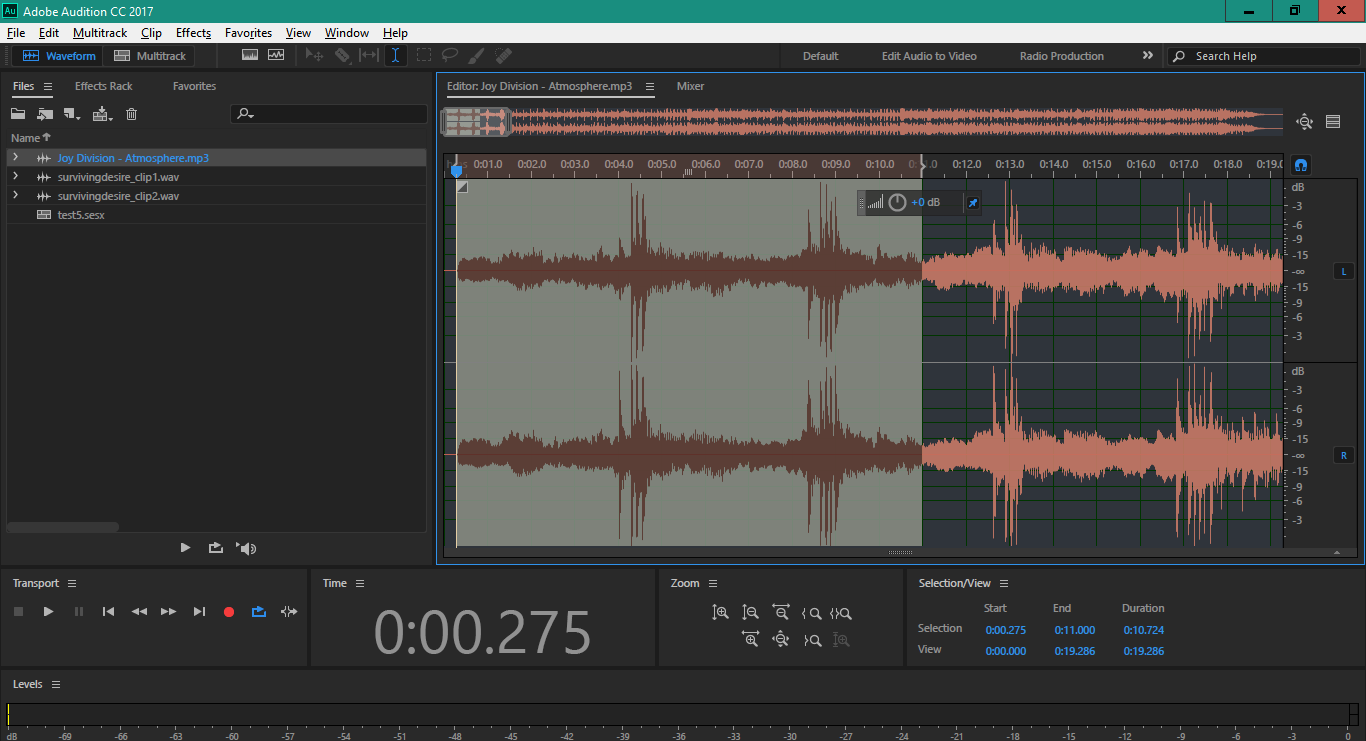Open the Effects menu
This screenshot has height=741, width=1366.
tap(193, 33)
